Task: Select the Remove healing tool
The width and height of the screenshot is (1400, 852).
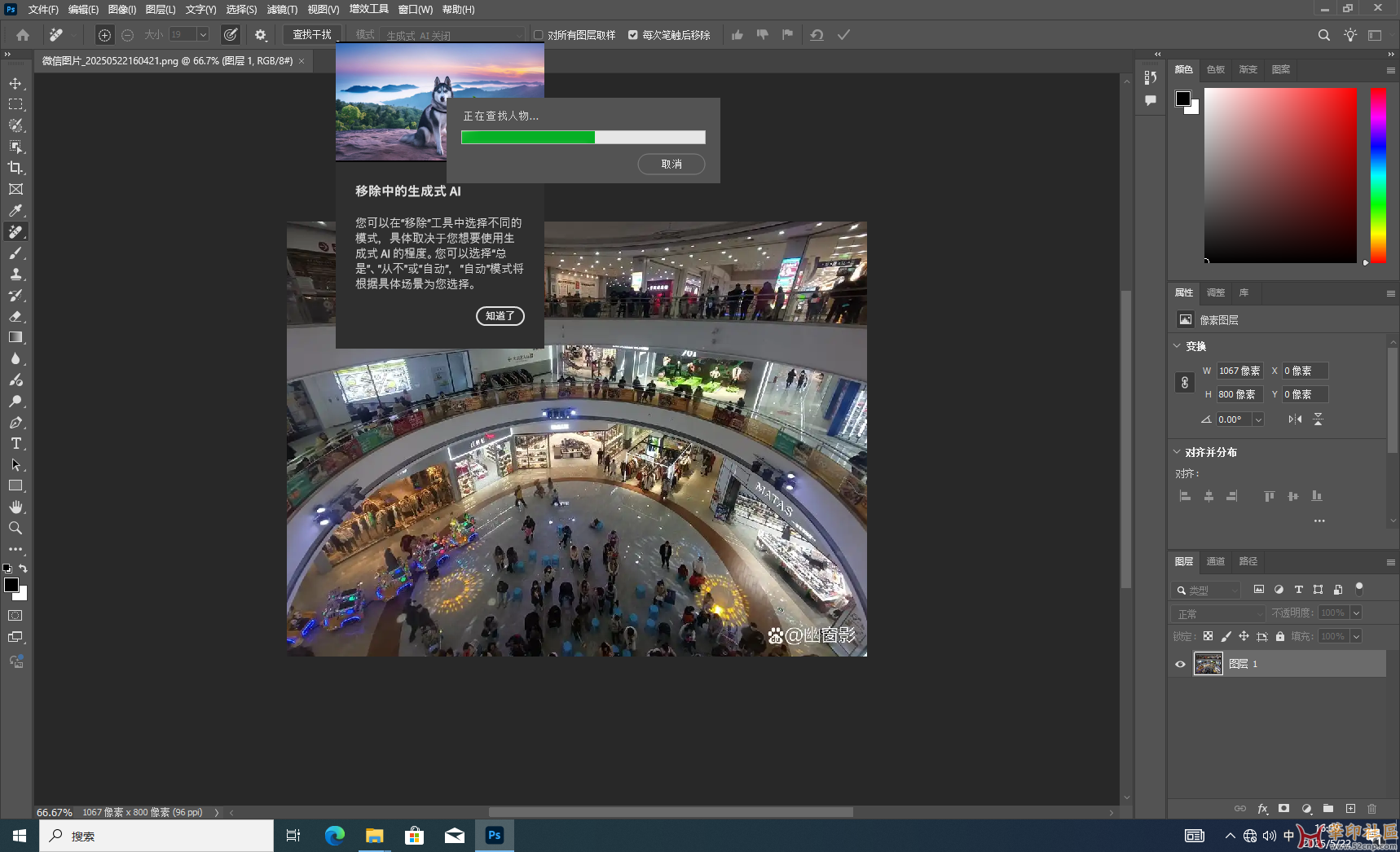Action: click(15, 231)
